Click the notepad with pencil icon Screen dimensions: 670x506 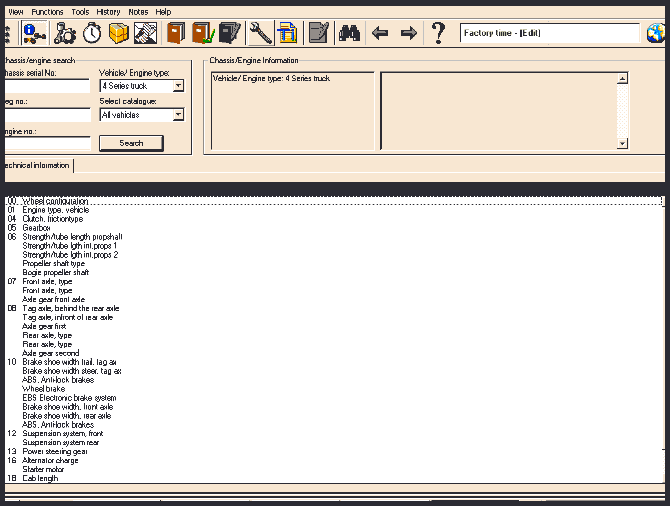(x=319, y=33)
